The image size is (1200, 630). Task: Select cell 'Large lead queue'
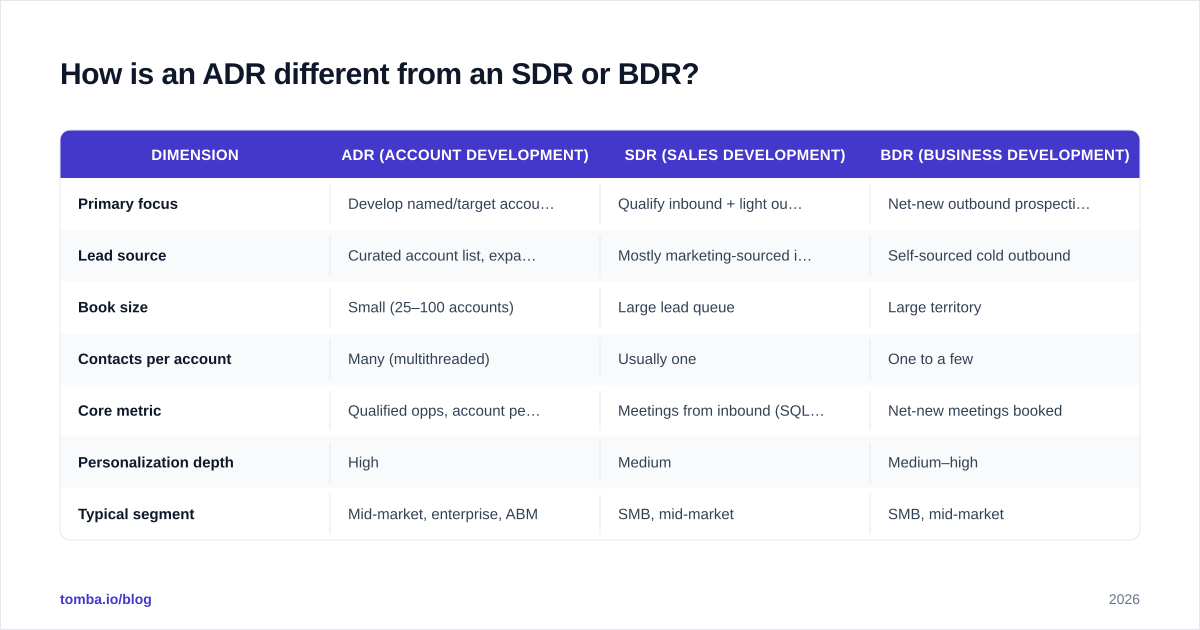pos(735,308)
